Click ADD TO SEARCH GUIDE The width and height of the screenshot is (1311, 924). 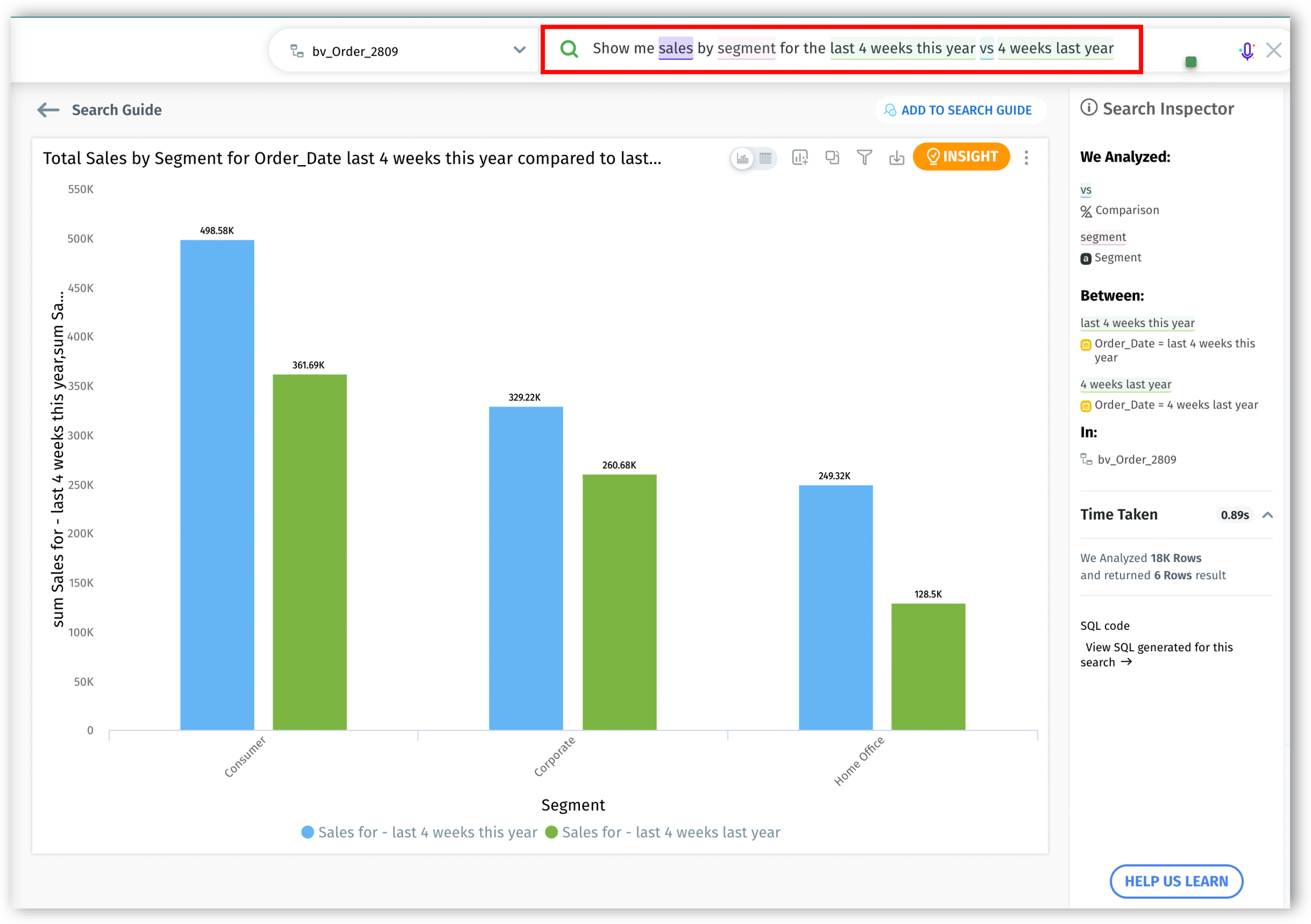959,110
